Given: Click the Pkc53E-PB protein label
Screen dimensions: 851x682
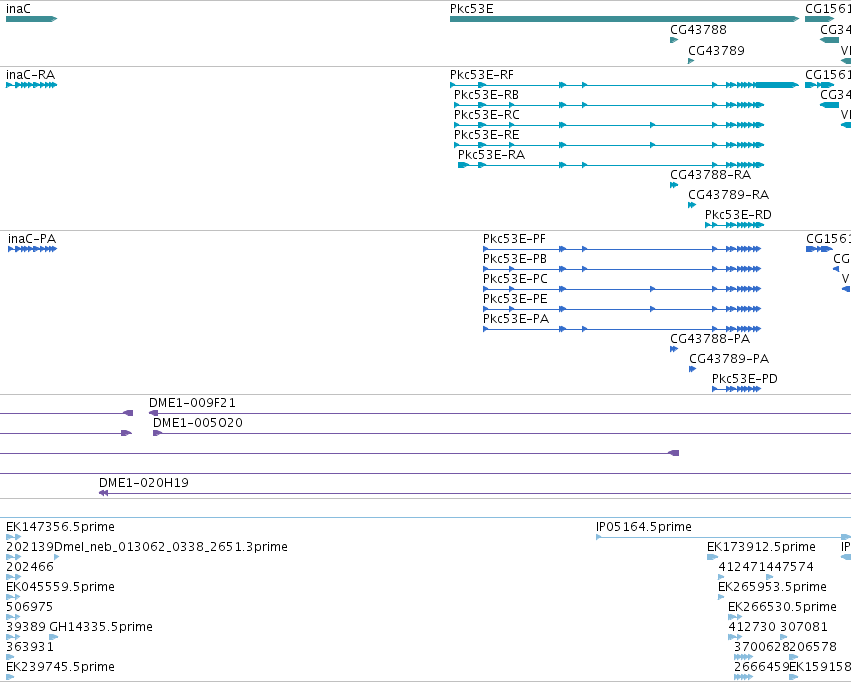Looking at the screenshot, I should [x=515, y=259].
